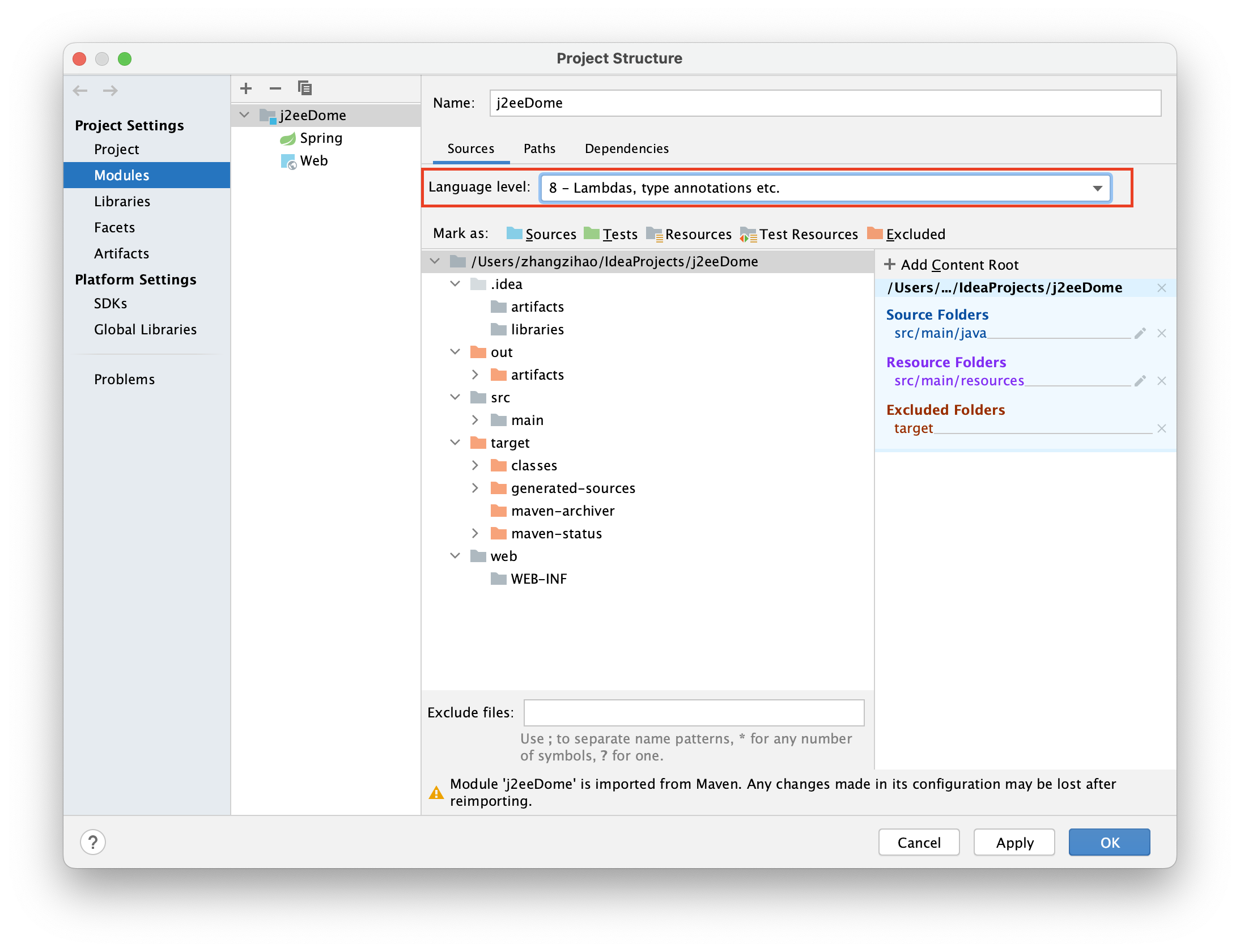
Task: Collapse the .idea folder
Action: coord(455,284)
